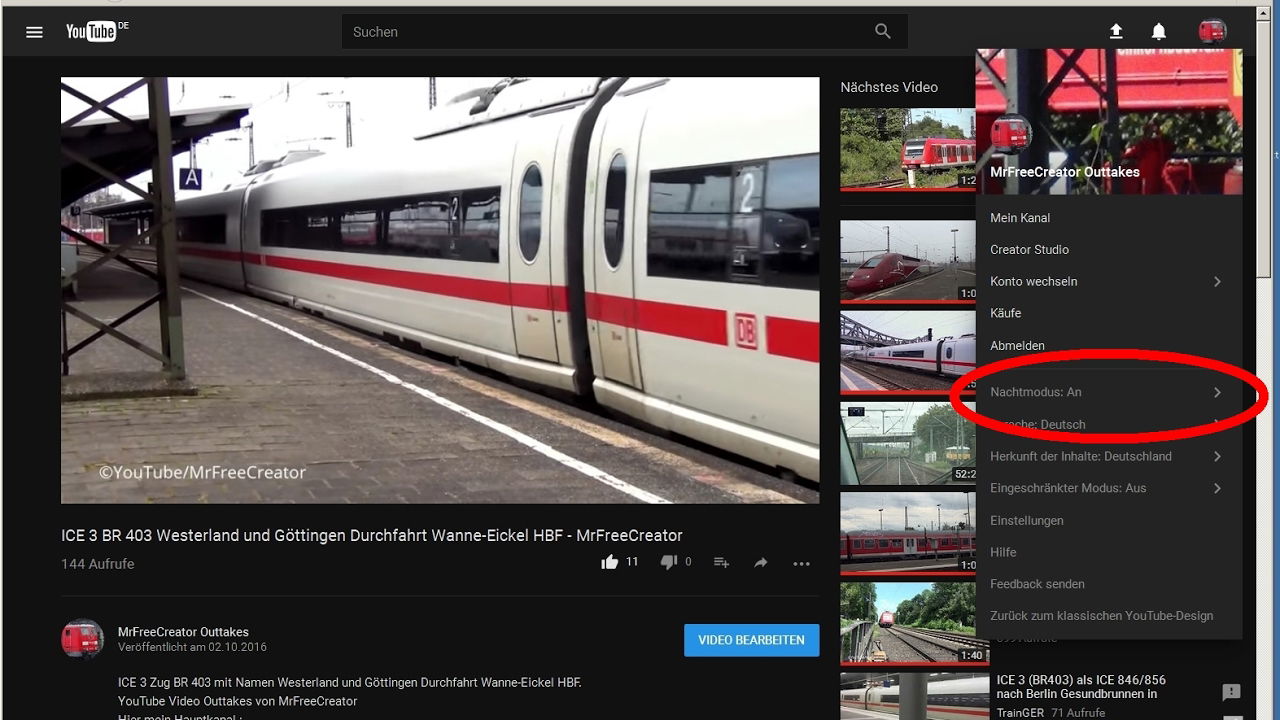Turn off Nachtmodus in the account menu
The image size is (1280, 720).
tap(1035, 392)
